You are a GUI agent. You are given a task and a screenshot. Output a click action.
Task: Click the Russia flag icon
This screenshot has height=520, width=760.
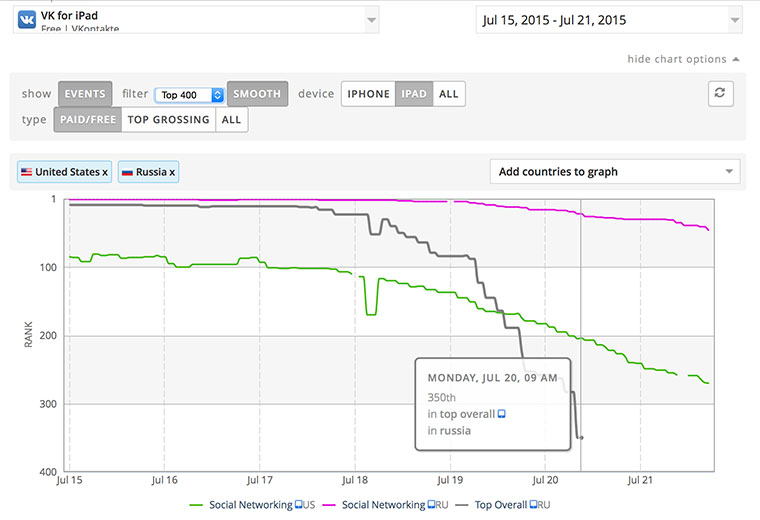127,172
